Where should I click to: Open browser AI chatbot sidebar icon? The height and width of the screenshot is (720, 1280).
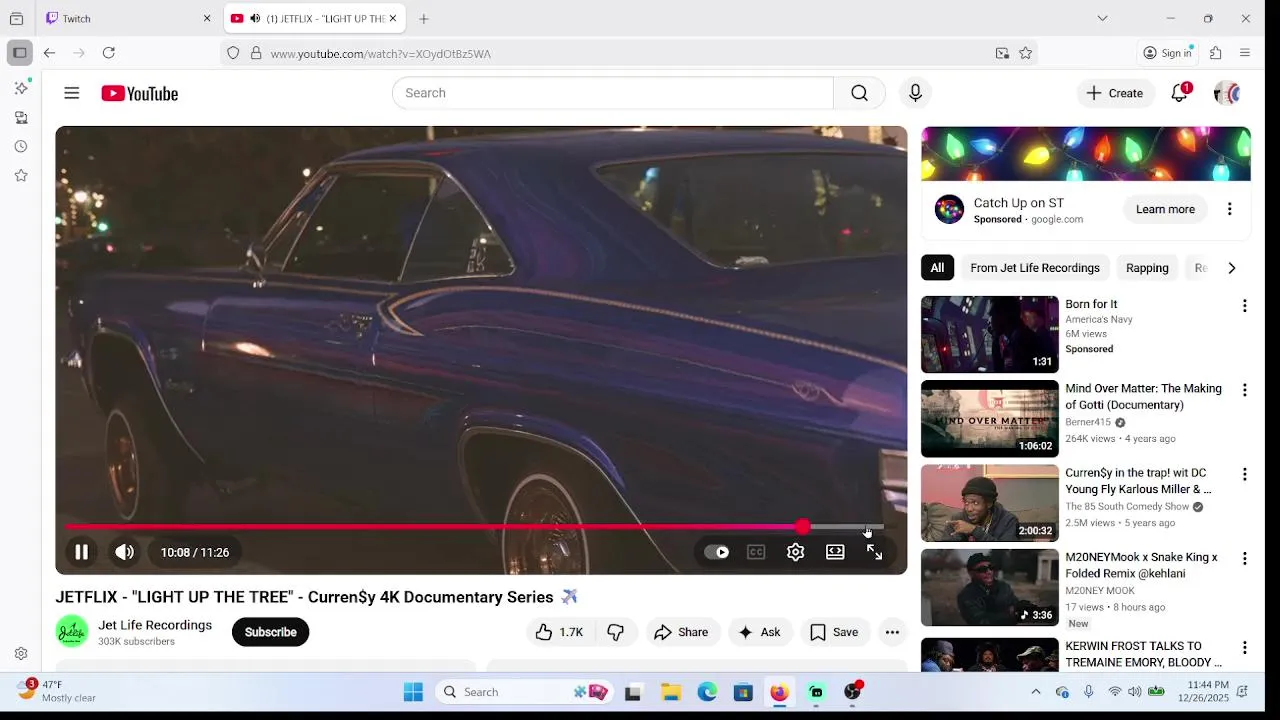click(x=21, y=88)
